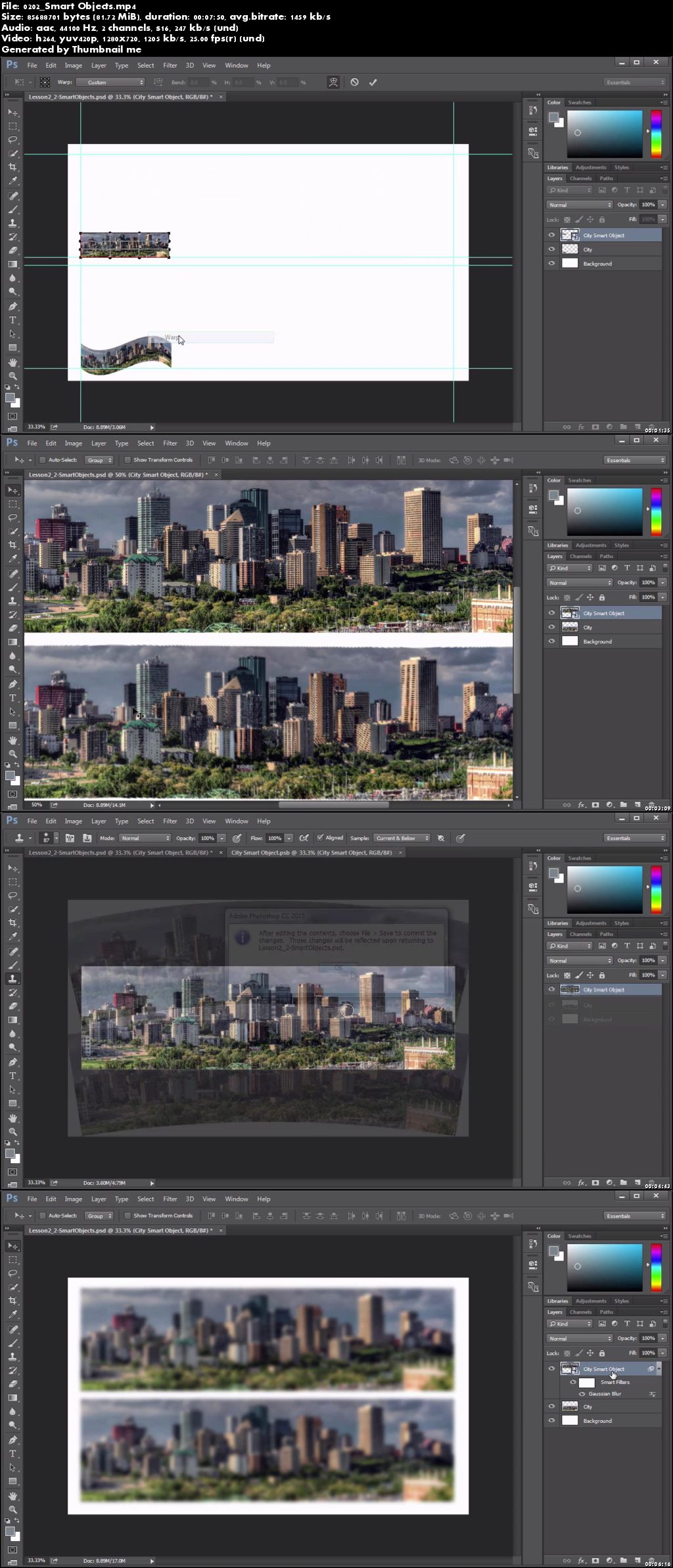The image size is (673, 1568).
Task: Click the faded OK button in the dialog
Action: click(338, 967)
